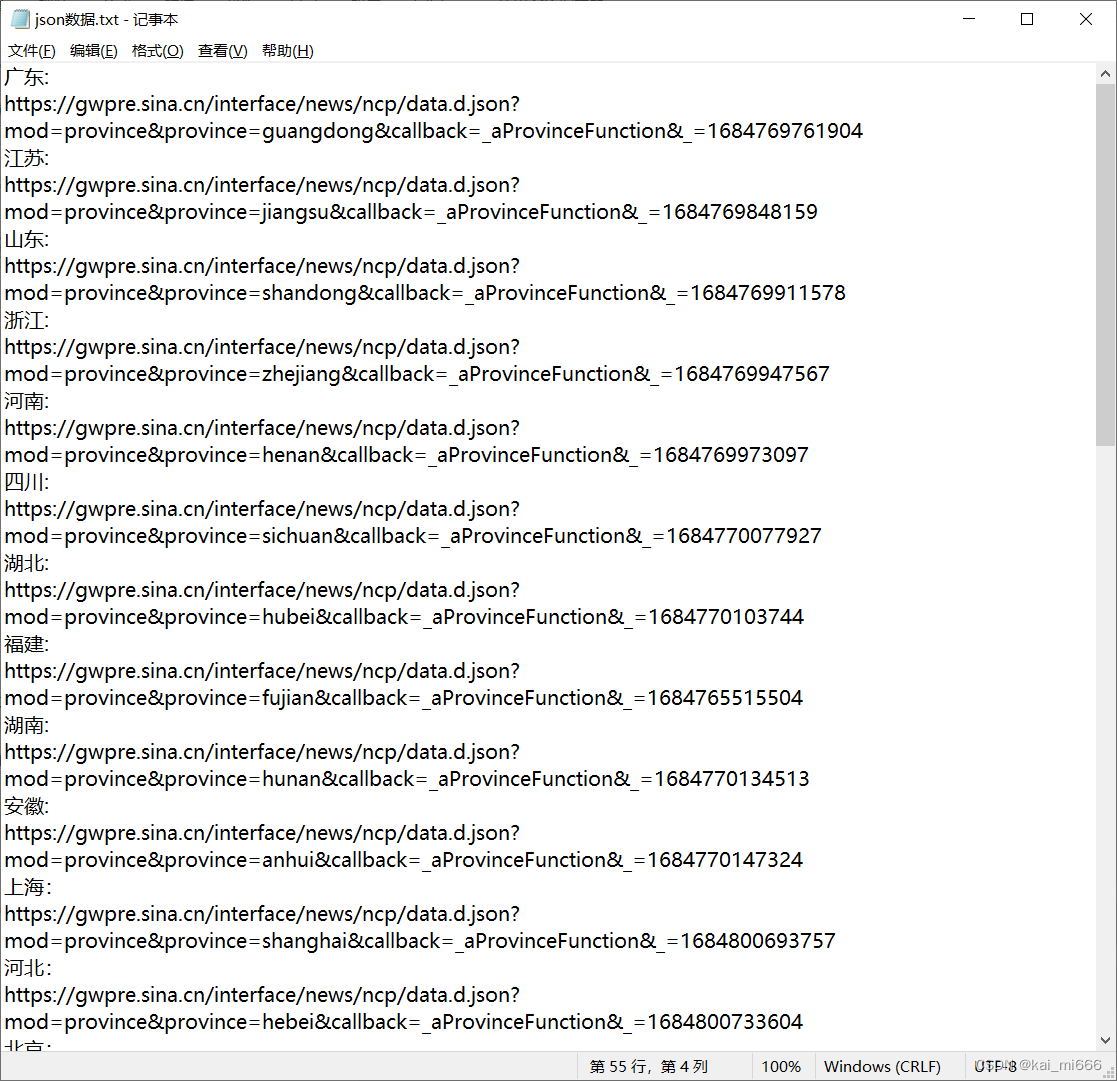
Task: Open the 格式(O) menu
Action: tap(157, 51)
